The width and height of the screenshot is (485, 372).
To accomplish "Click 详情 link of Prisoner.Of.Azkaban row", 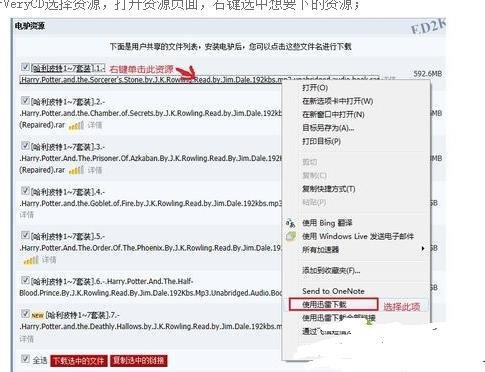I will (x=95, y=170).
